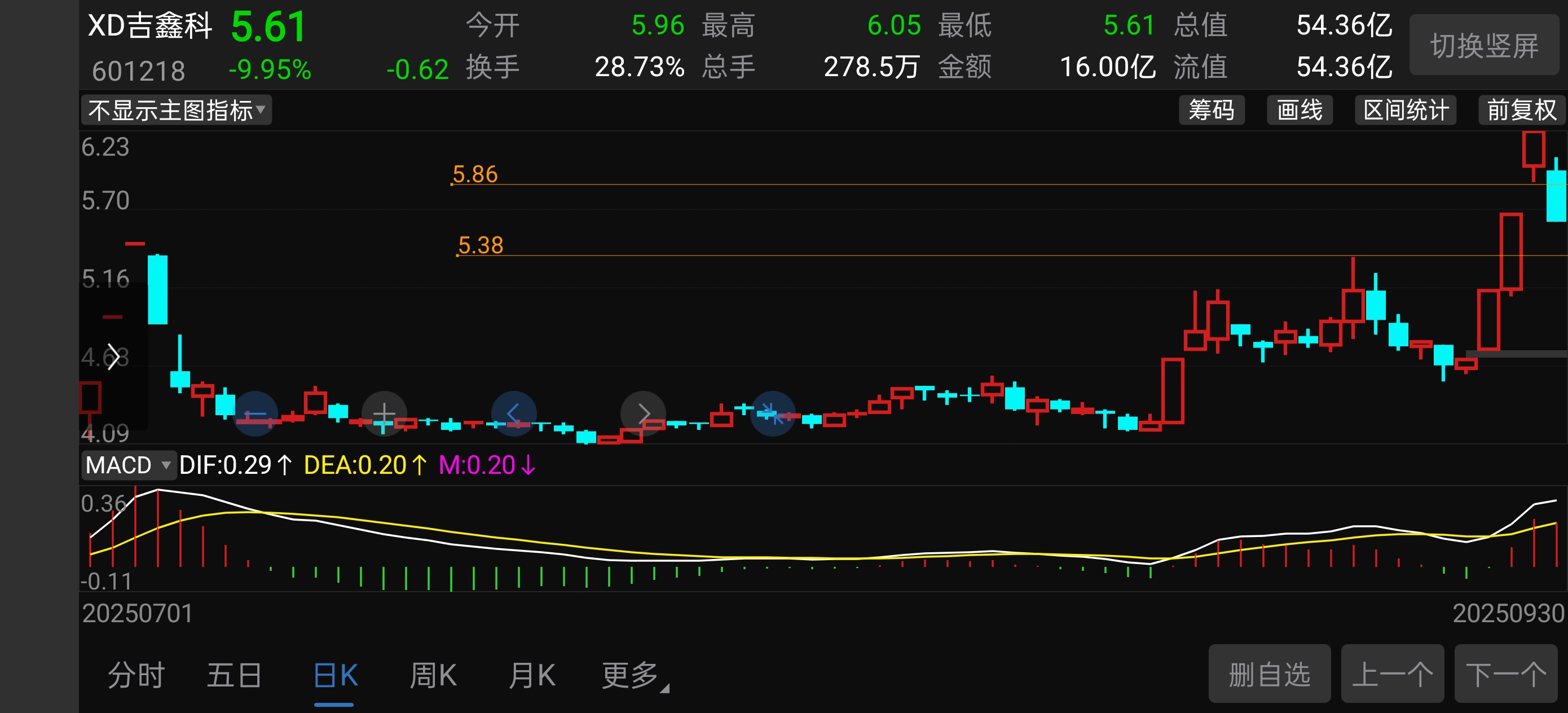
Task: Click the zoom in plus circle icon
Action: point(384,413)
